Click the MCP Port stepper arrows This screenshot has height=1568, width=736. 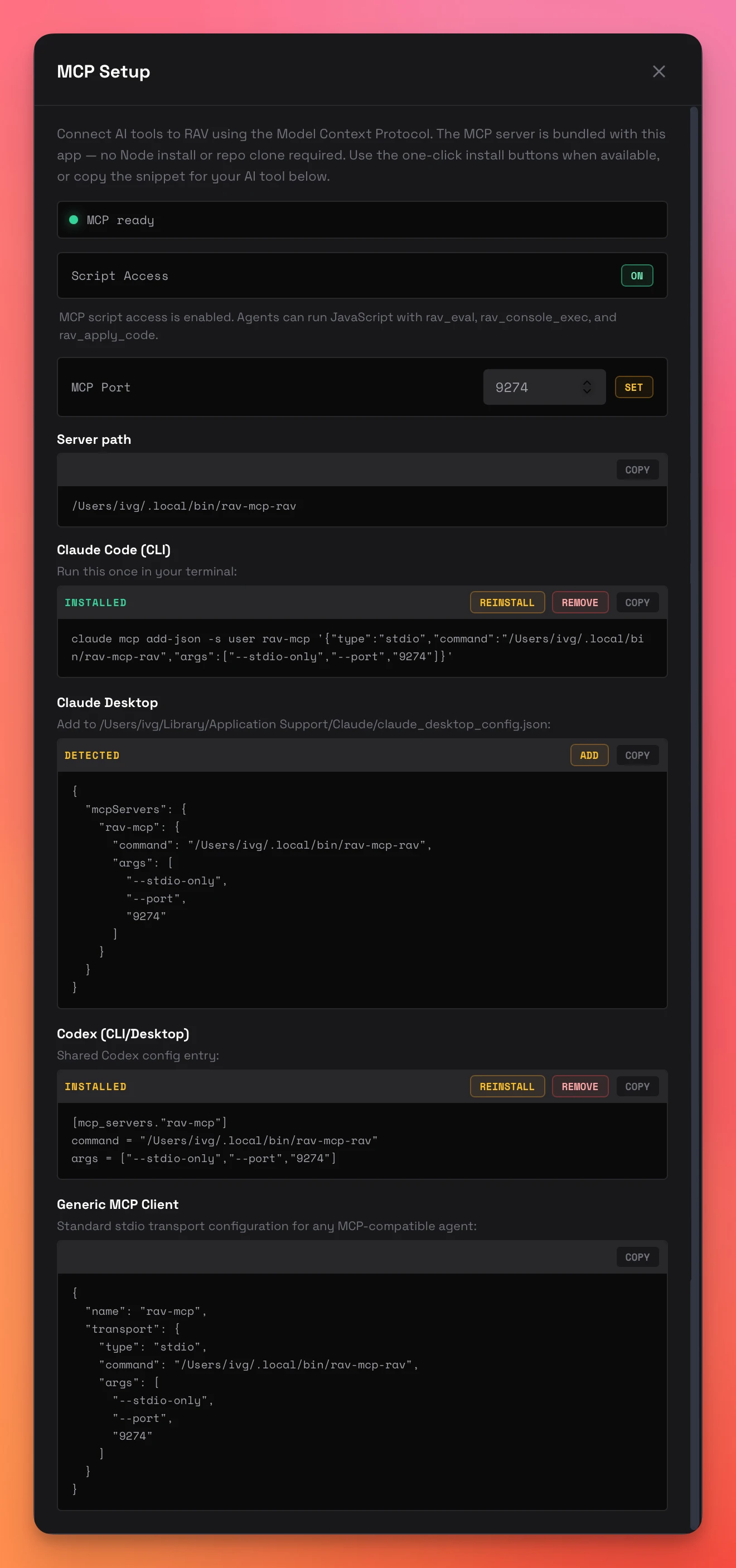(587, 387)
